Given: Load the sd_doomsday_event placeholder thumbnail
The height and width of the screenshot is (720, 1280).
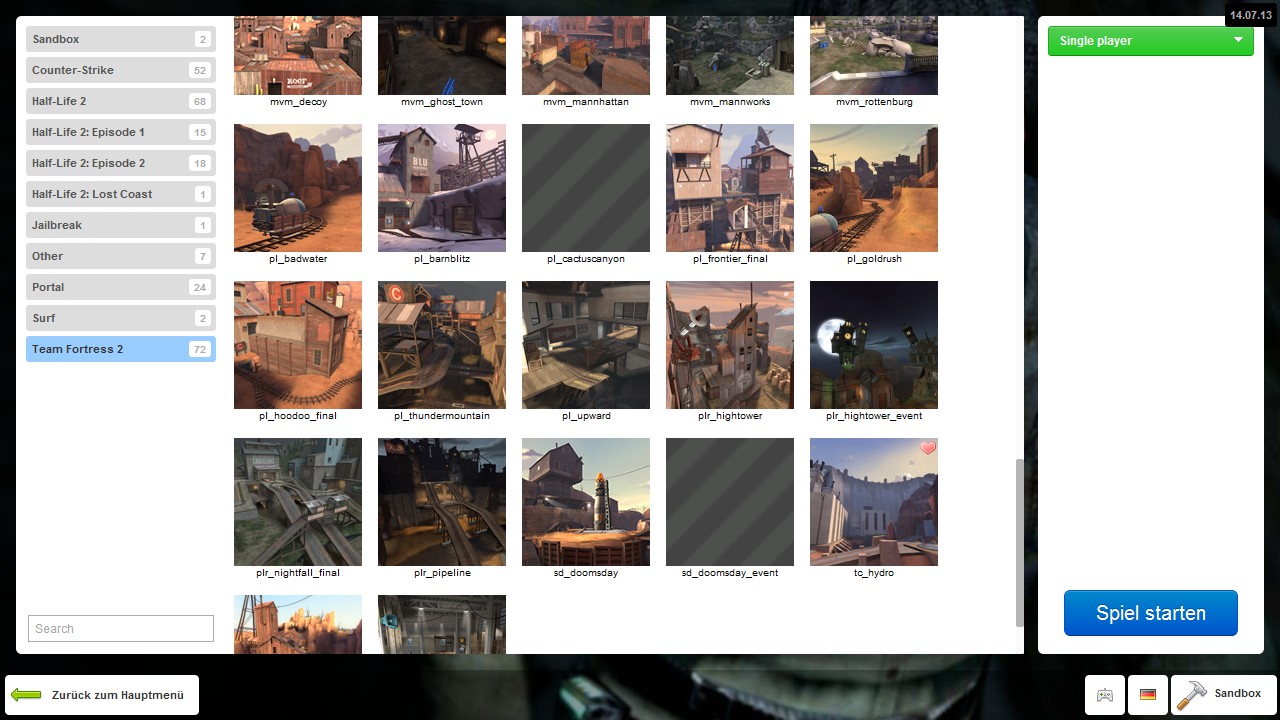Looking at the screenshot, I should (730, 502).
